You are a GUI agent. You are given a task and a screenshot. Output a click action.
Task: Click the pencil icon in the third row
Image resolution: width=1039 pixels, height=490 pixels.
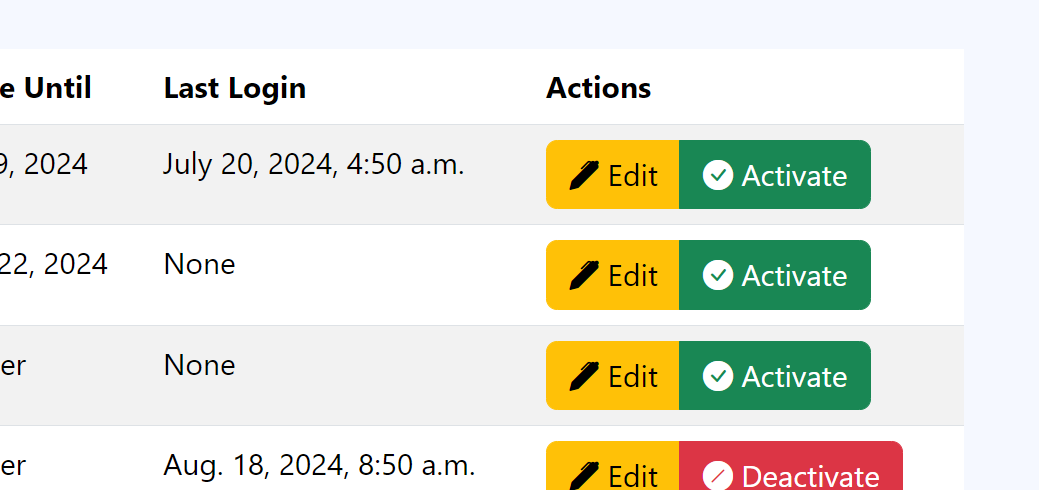[x=584, y=377]
